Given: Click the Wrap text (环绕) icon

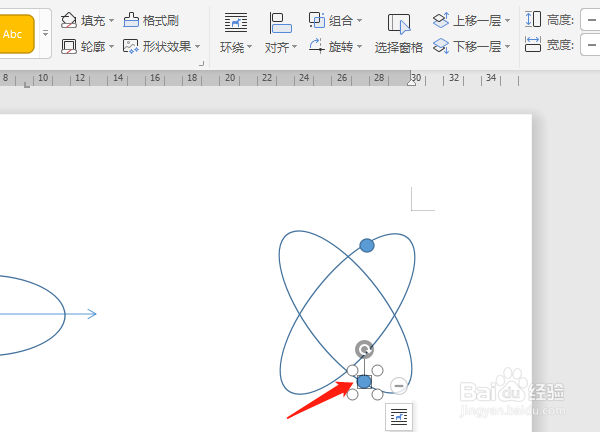Looking at the screenshot, I should (x=236, y=23).
